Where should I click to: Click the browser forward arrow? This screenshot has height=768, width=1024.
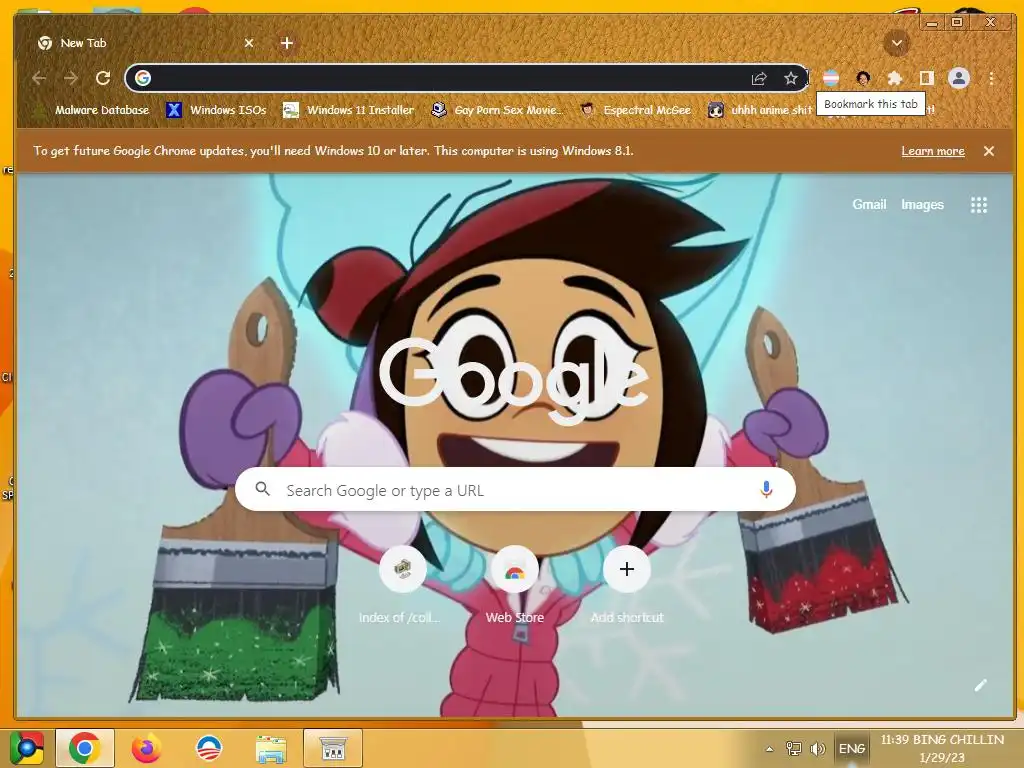click(x=71, y=78)
